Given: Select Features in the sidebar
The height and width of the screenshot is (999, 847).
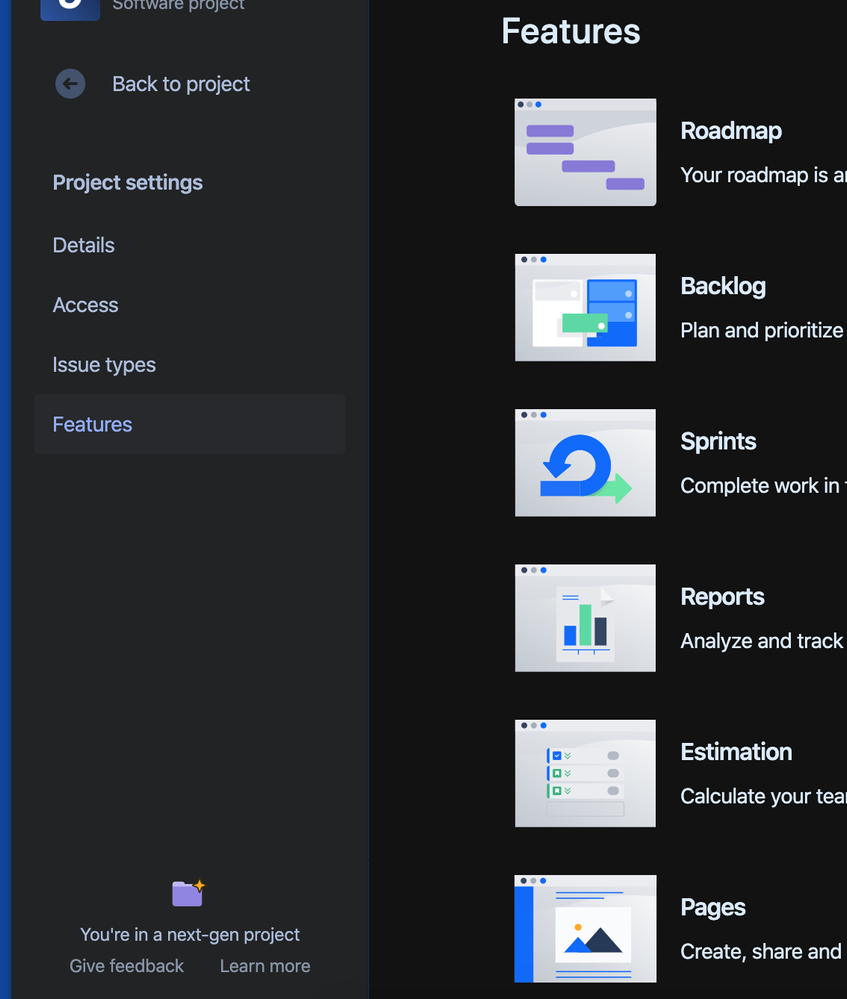Looking at the screenshot, I should [190, 424].
